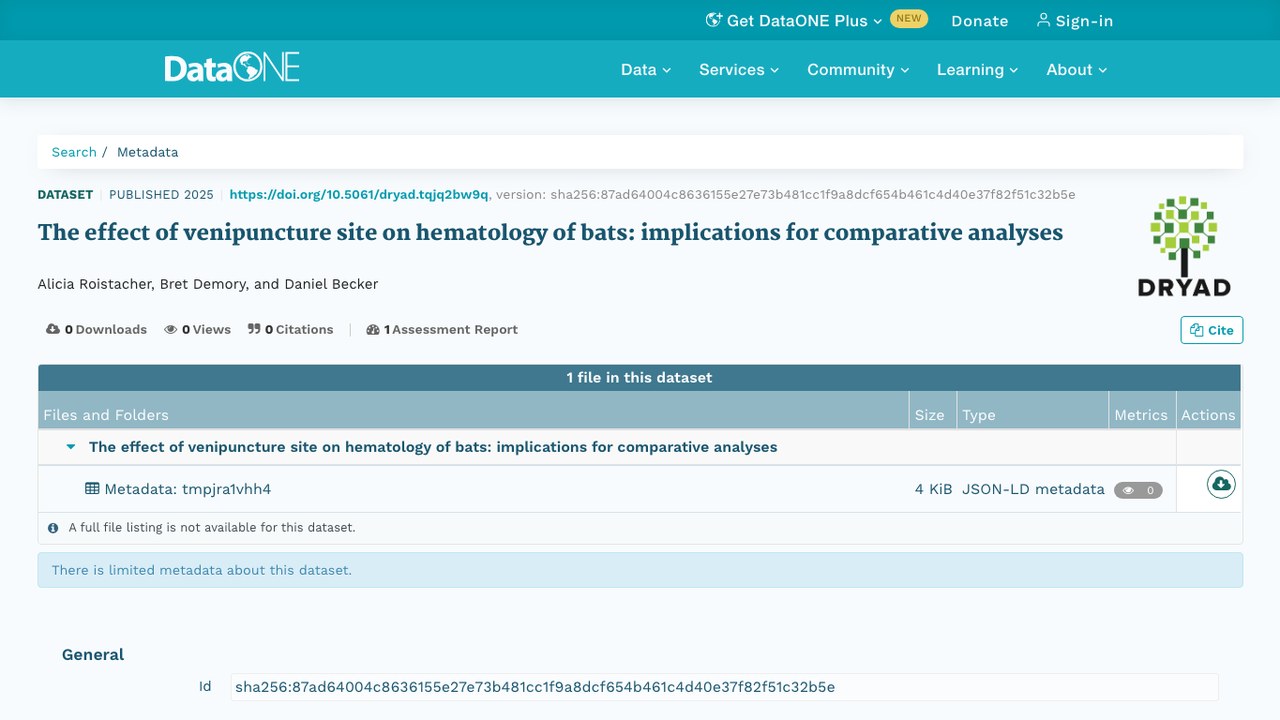1280x720 pixels.
Task: Click the info icon beside file listing notice
Action: 53,527
